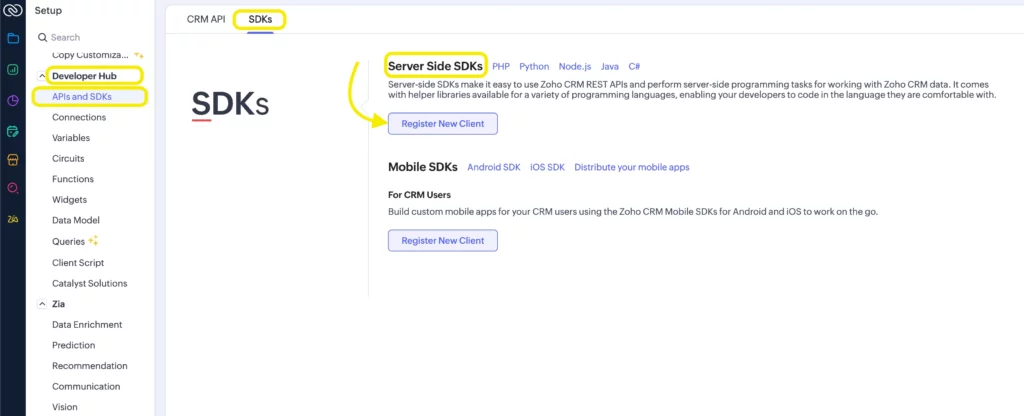
Task: Click Register New Client under Server Side SDKs
Action: [x=443, y=123]
